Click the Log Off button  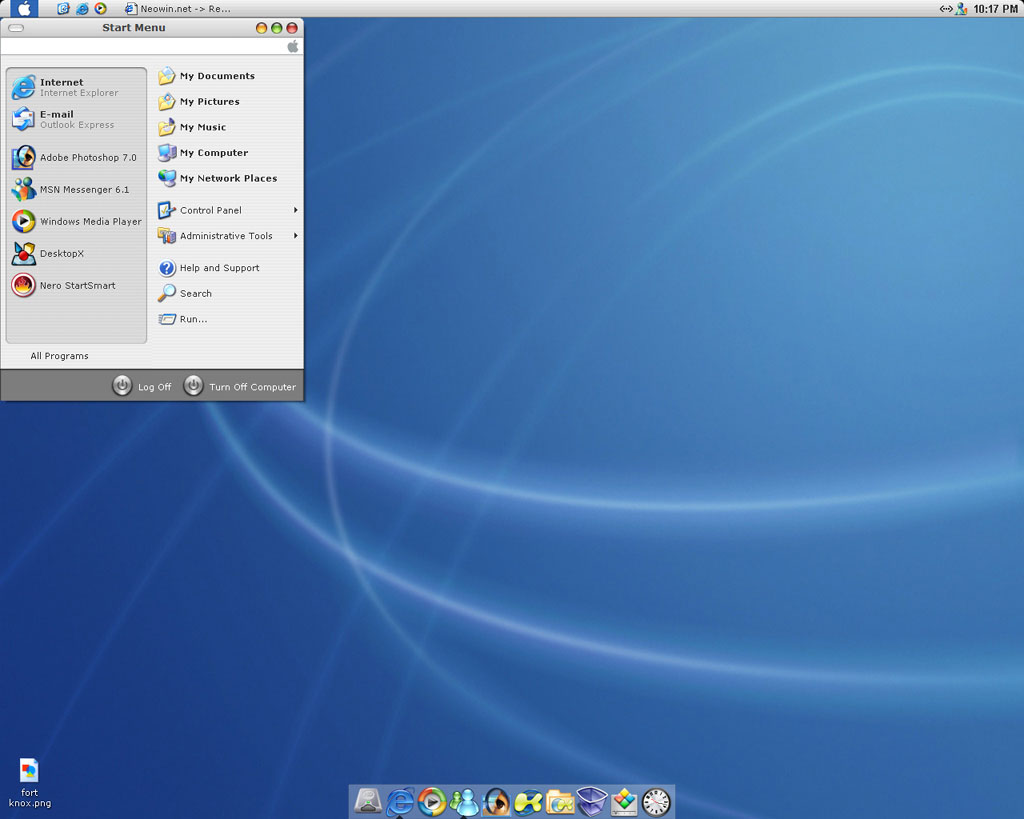click(142, 386)
